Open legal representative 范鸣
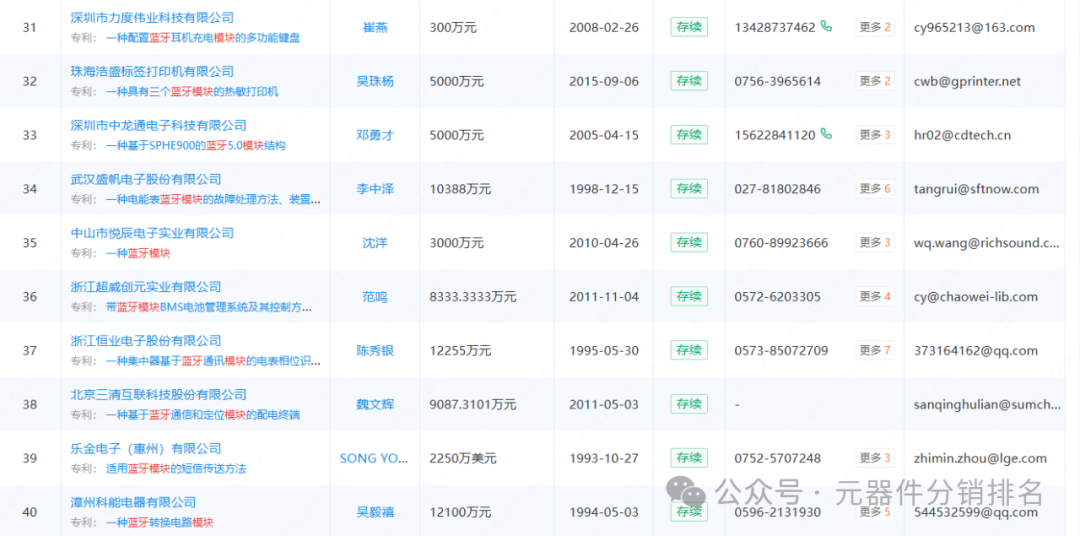 click(x=375, y=296)
